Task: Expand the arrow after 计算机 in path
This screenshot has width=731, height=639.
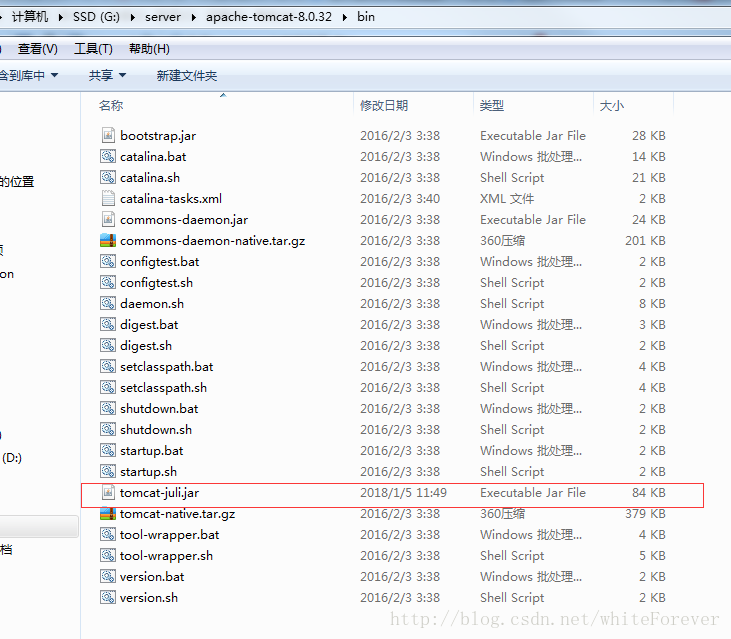Action: click(61, 17)
